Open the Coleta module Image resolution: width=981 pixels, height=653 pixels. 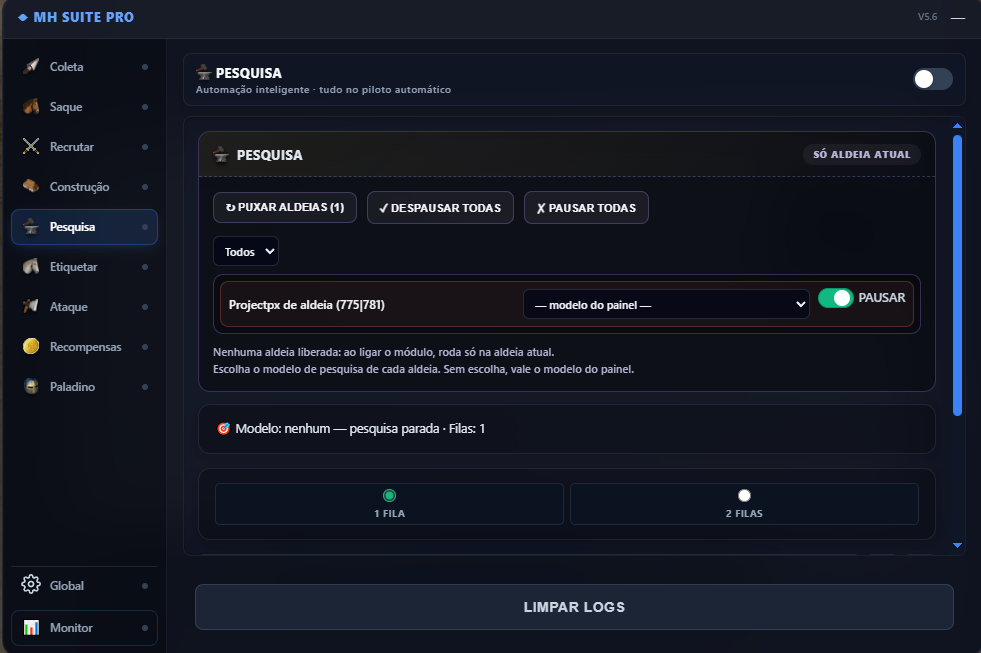coord(84,67)
